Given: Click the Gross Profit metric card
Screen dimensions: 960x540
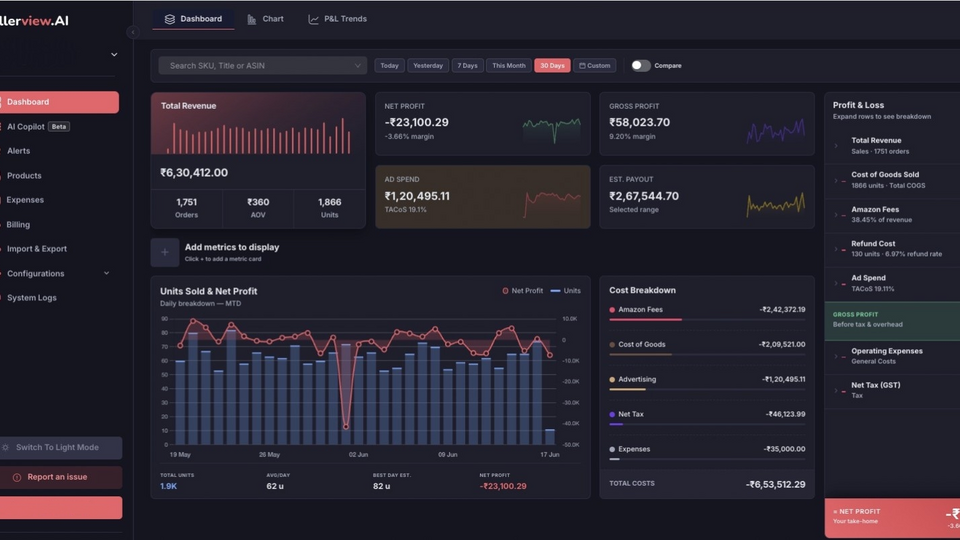Looking at the screenshot, I should pos(707,124).
